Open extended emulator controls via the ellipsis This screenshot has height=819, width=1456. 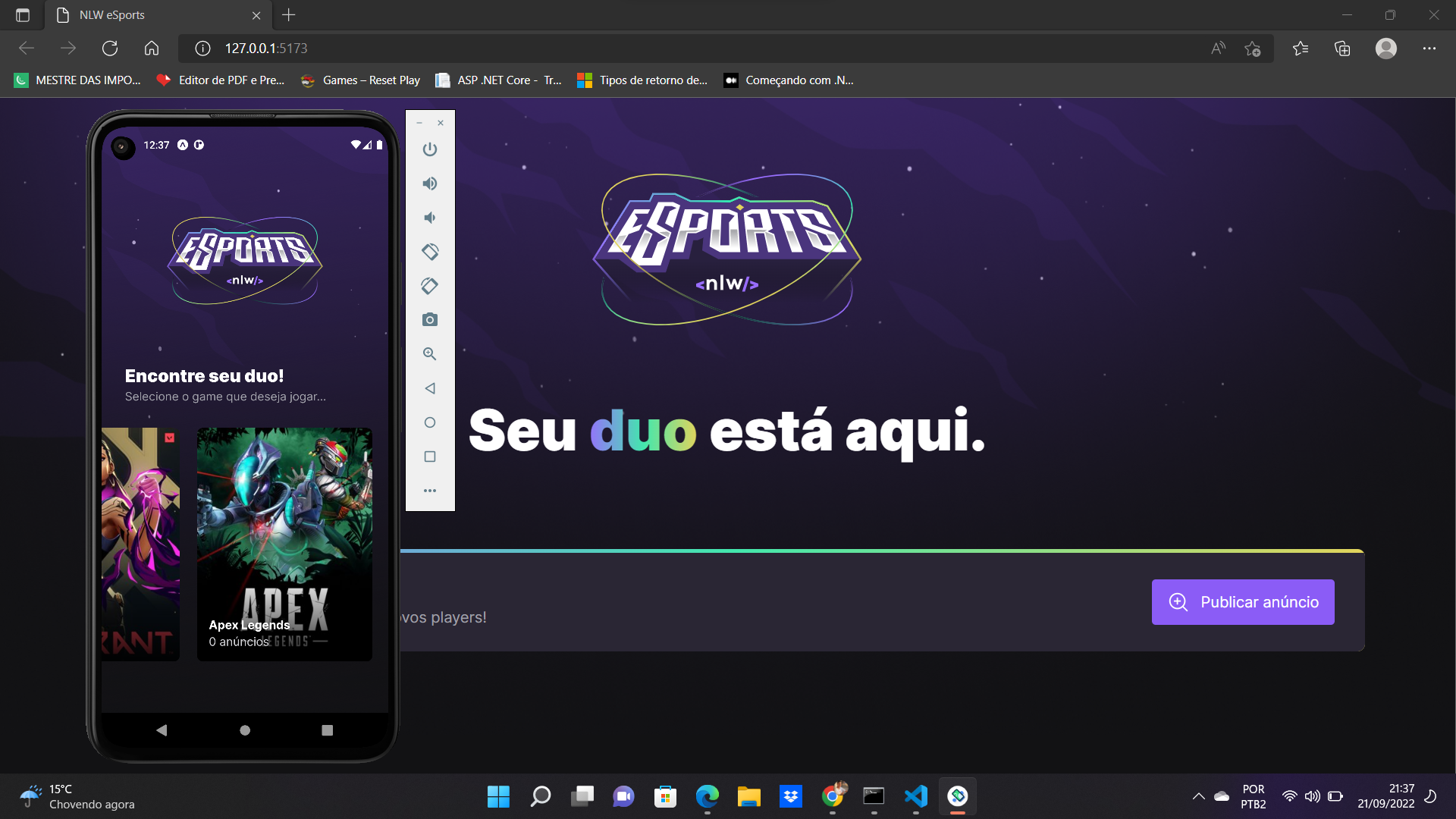click(x=430, y=490)
